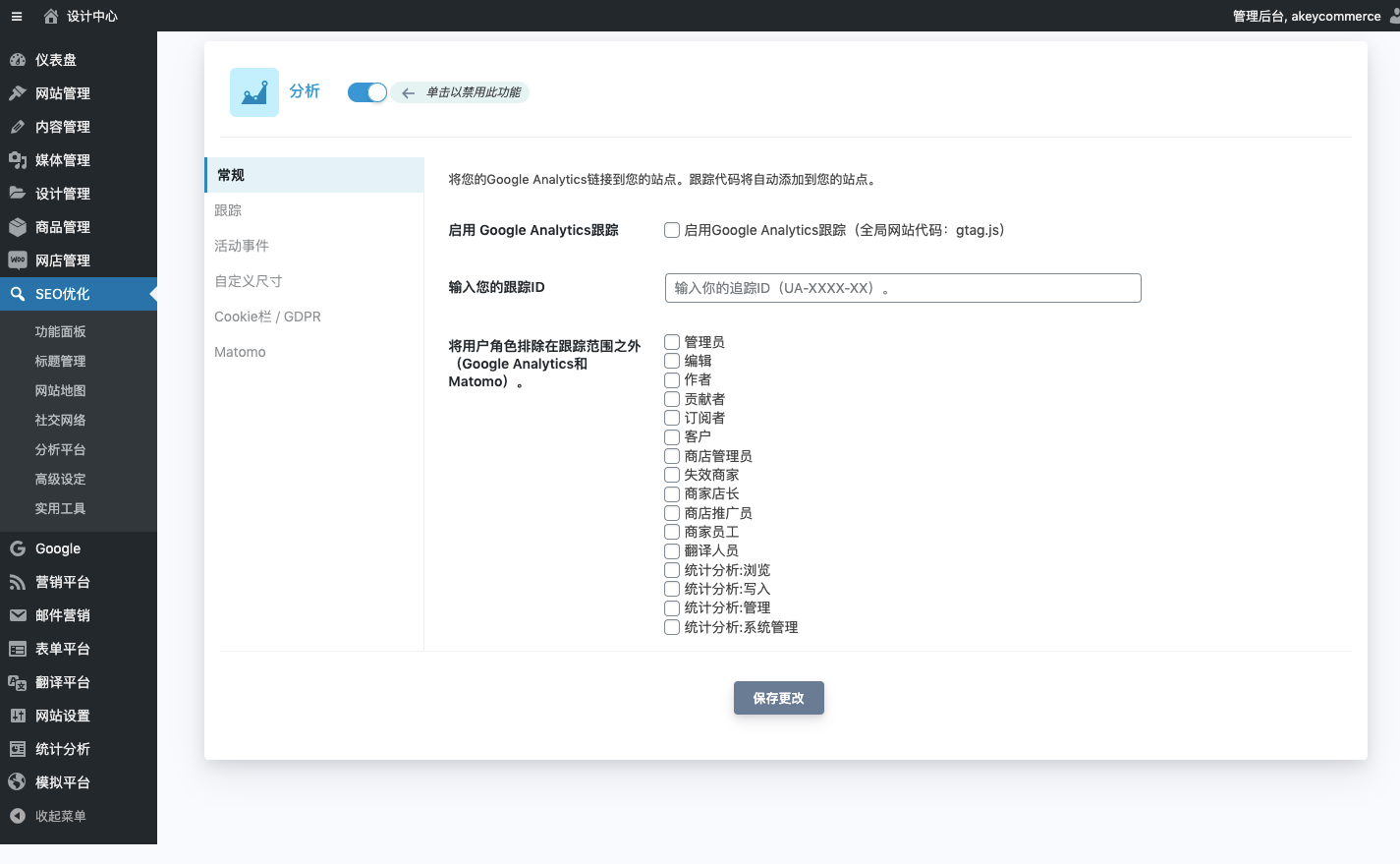Check the 商店管理员 role checkbox

tap(672, 456)
